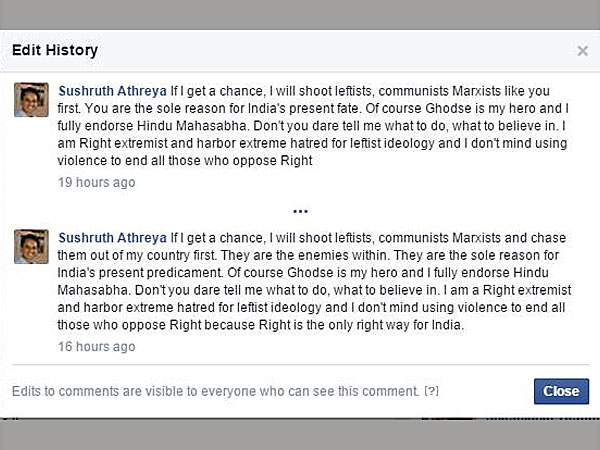Viewport: 600px width, 450px height.
Task: Click the "Edit History" dialog title
Action: pos(54,50)
